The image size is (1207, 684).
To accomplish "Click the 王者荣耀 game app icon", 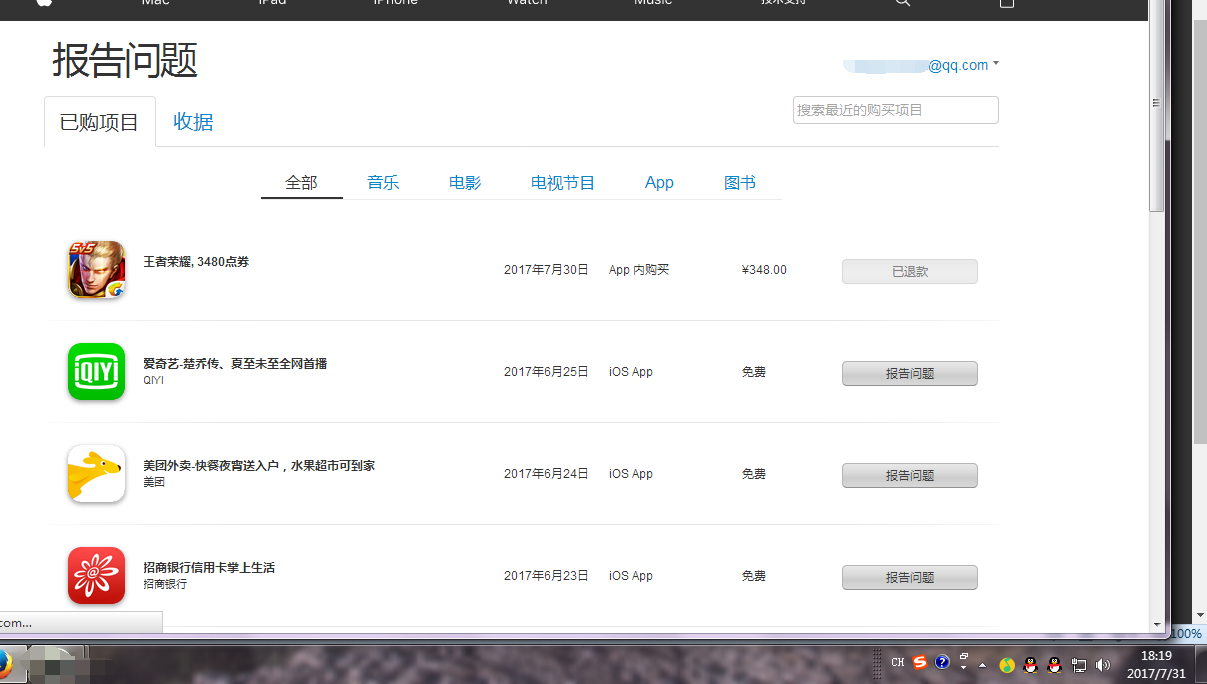I will [x=96, y=270].
